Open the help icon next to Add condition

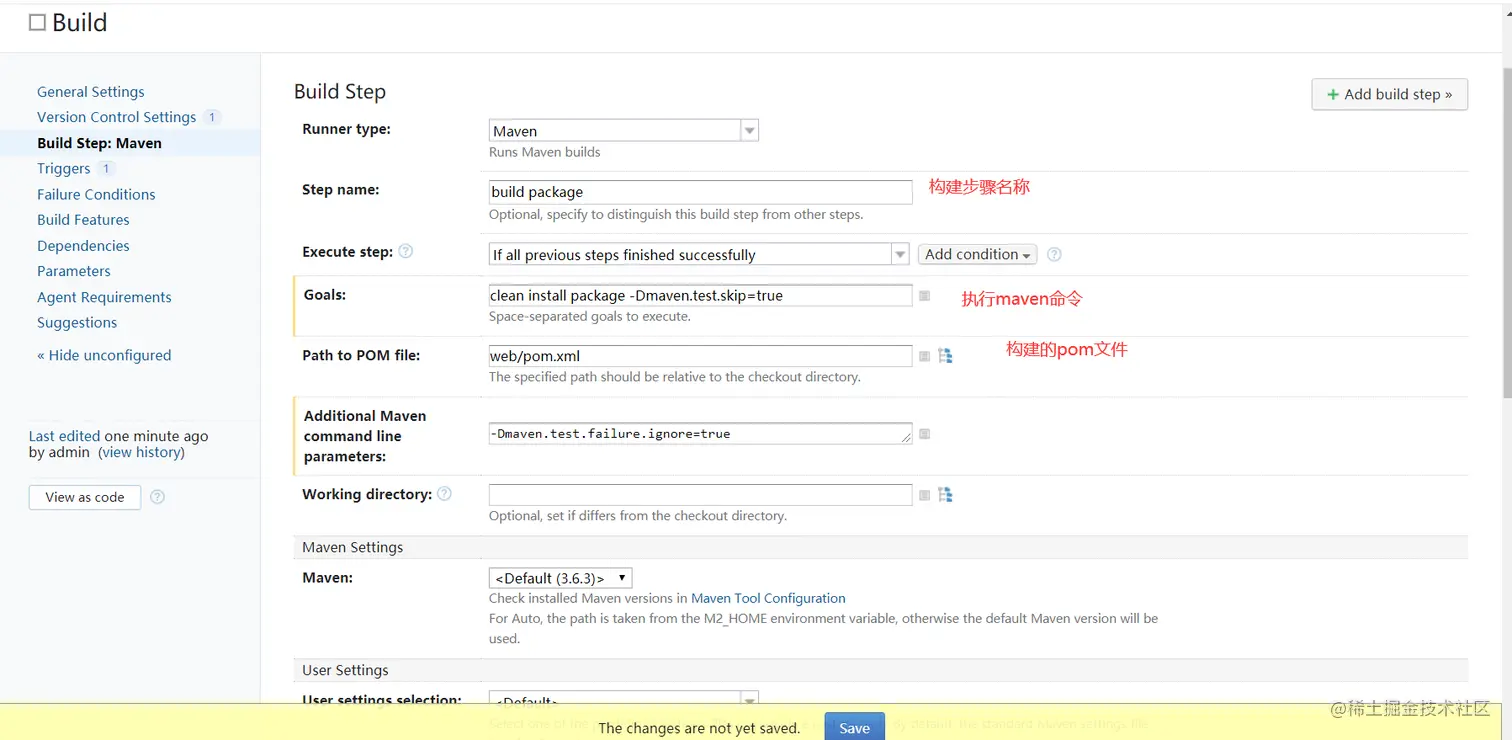point(1054,255)
